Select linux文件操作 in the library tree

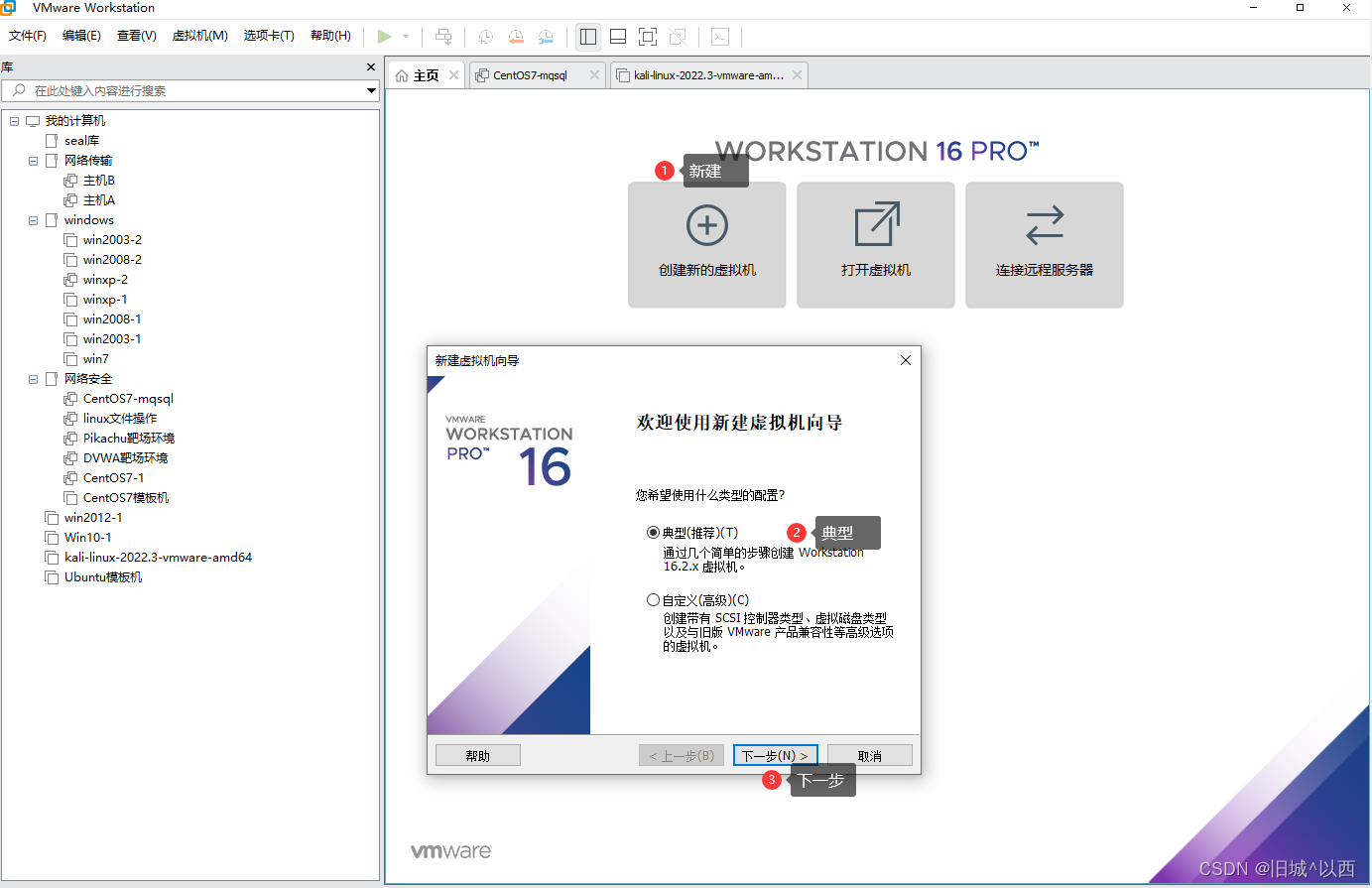click(x=120, y=419)
